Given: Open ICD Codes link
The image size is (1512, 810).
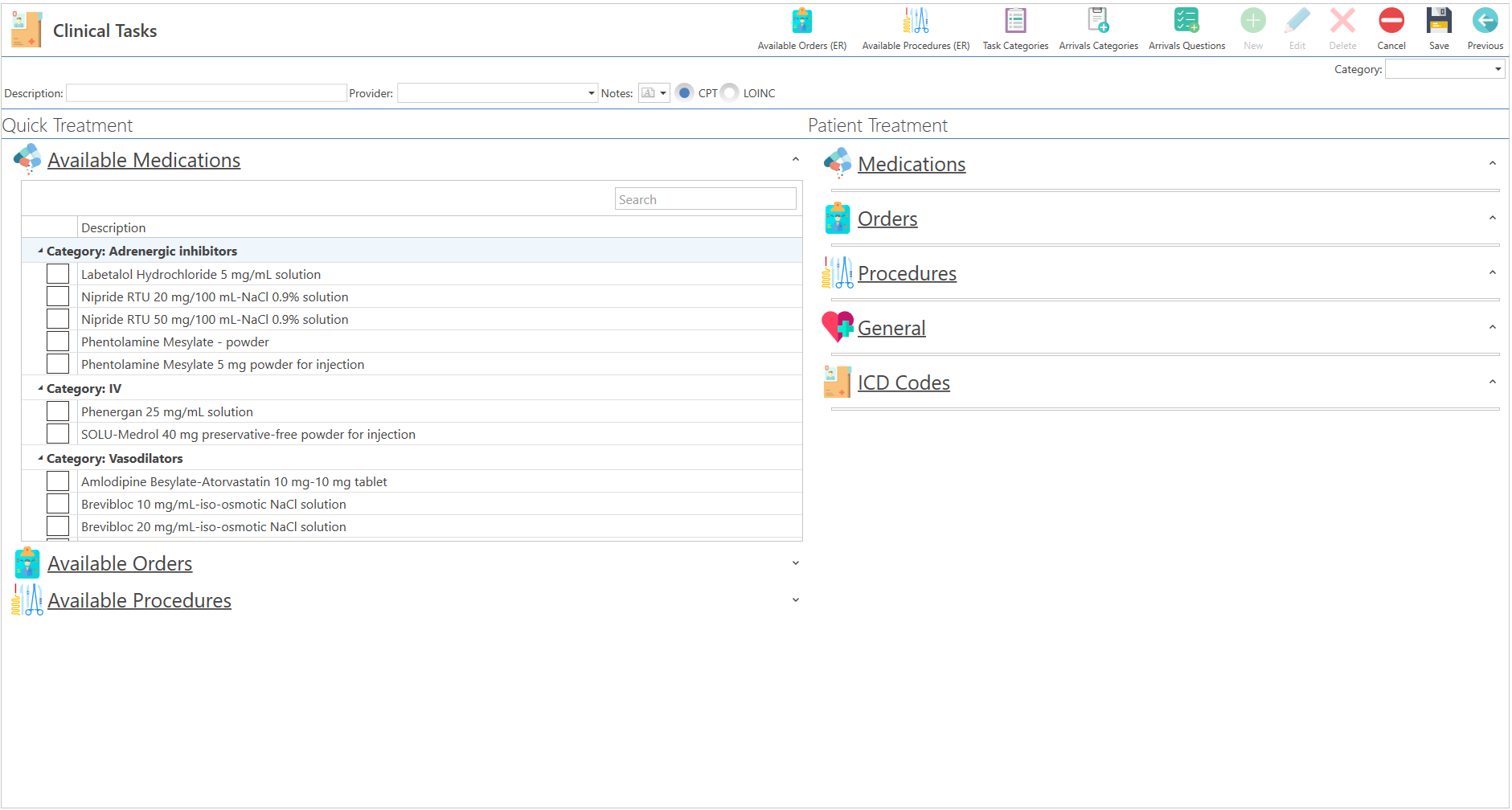Looking at the screenshot, I should coord(904,382).
